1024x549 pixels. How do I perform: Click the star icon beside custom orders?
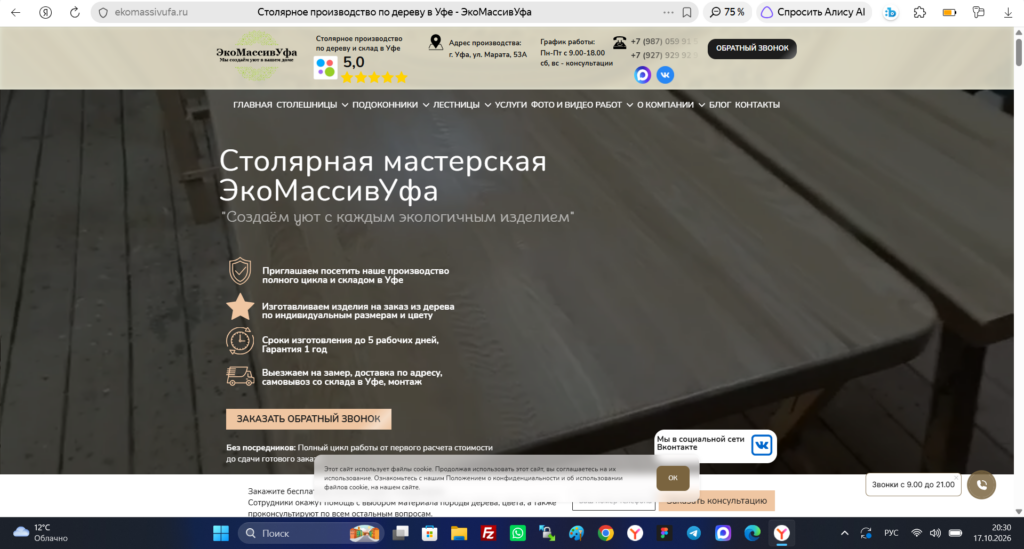coord(240,307)
